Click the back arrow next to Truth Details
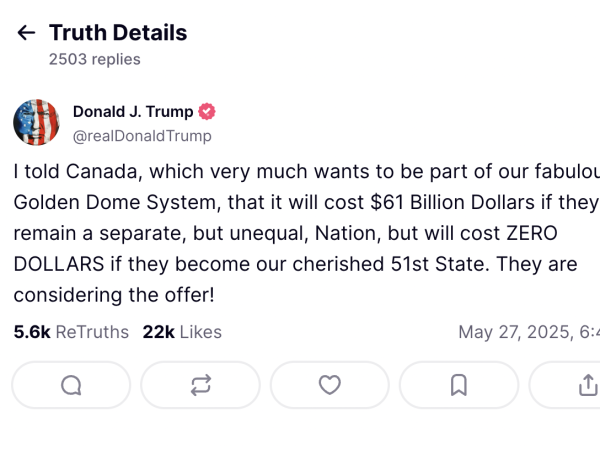The image size is (600, 455). (26, 33)
